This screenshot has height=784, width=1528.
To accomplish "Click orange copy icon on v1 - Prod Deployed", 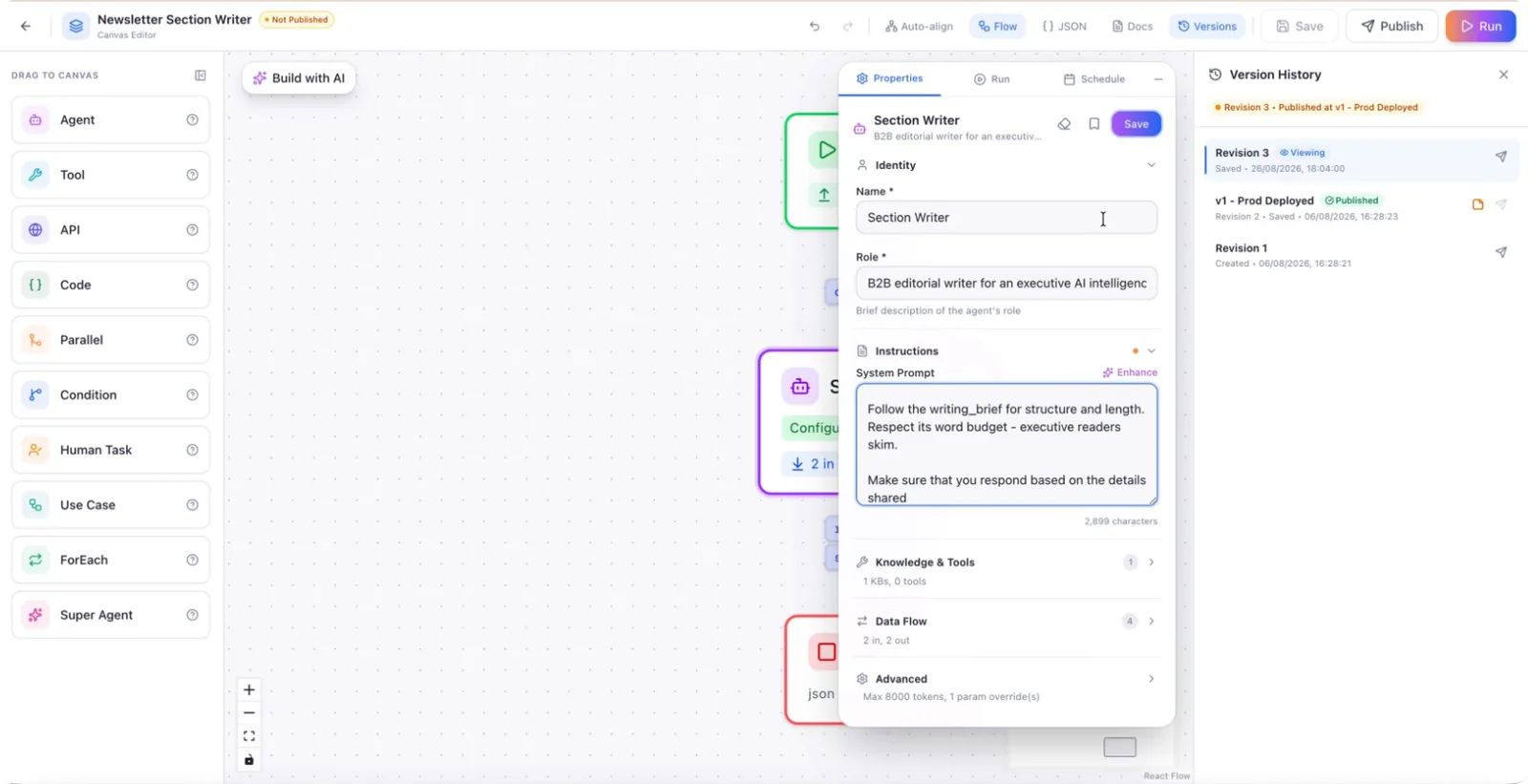I will pos(1477,204).
